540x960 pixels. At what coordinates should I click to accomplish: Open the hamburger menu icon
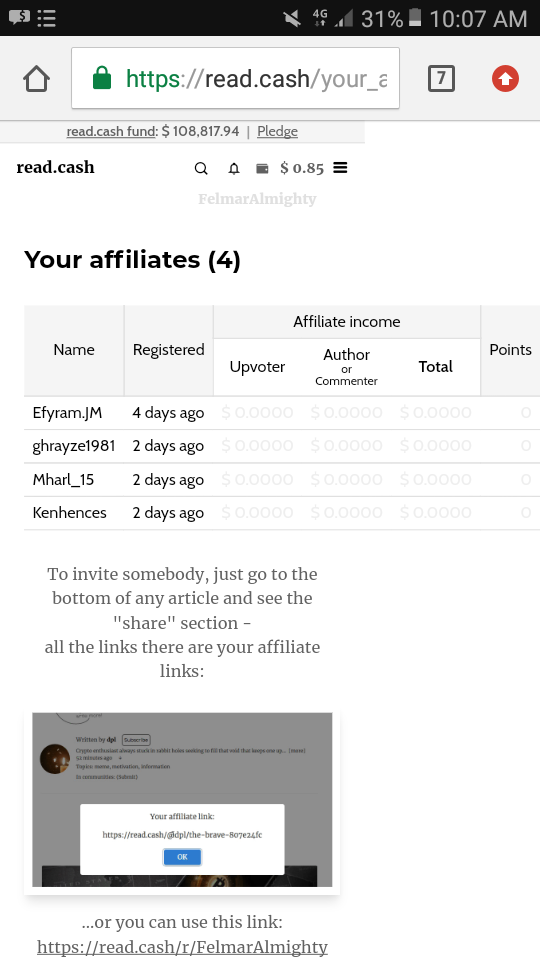[340, 168]
